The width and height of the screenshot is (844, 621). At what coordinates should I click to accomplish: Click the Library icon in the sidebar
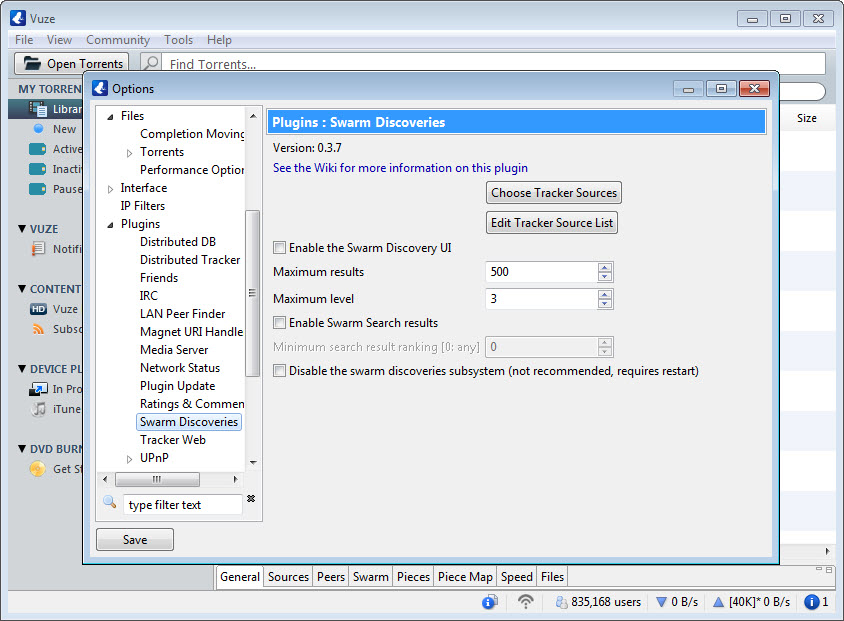tap(38, 109)
